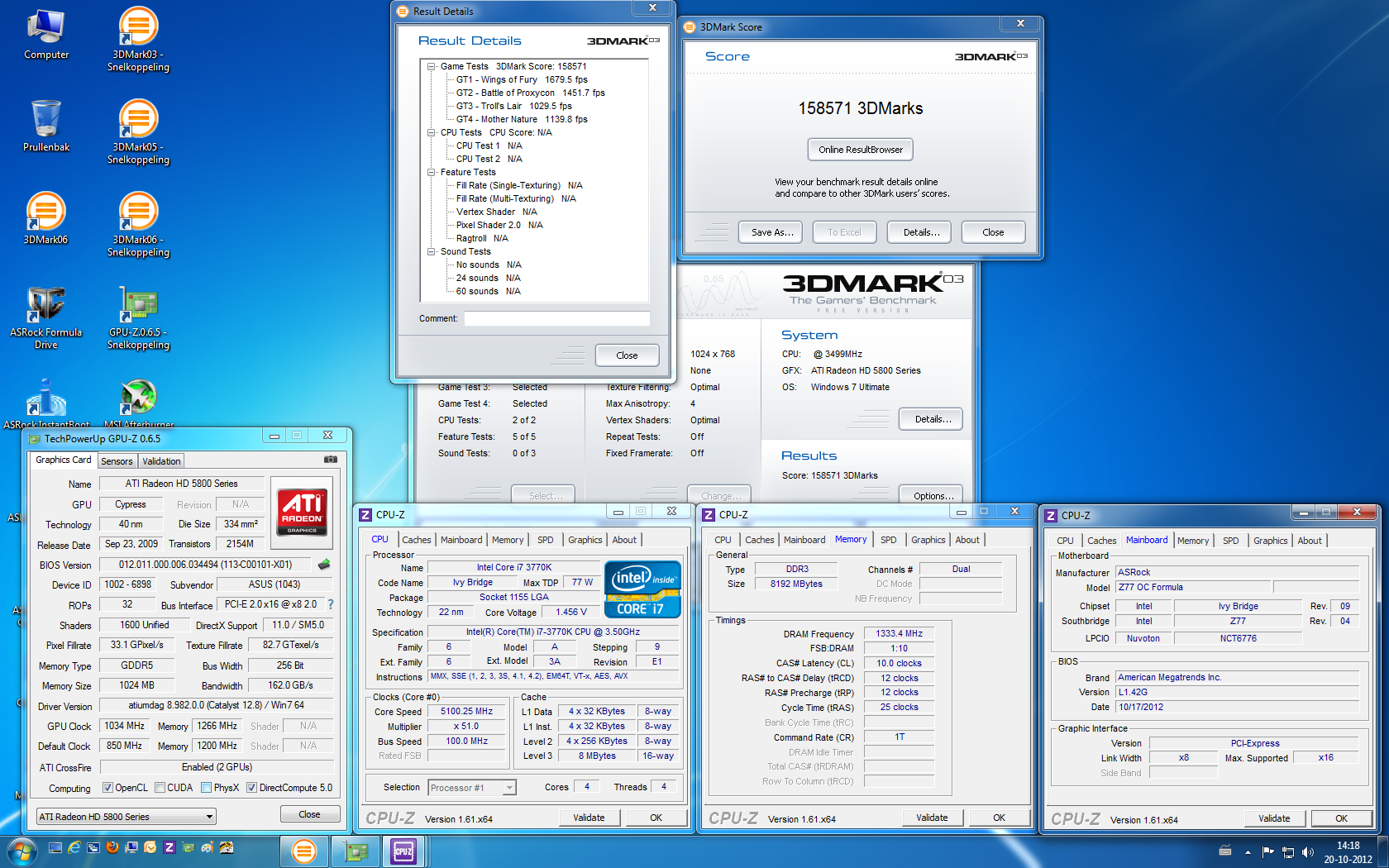Switch to the Validation tab in GPU-Z
1389x868 pixels.
point(161,461)
